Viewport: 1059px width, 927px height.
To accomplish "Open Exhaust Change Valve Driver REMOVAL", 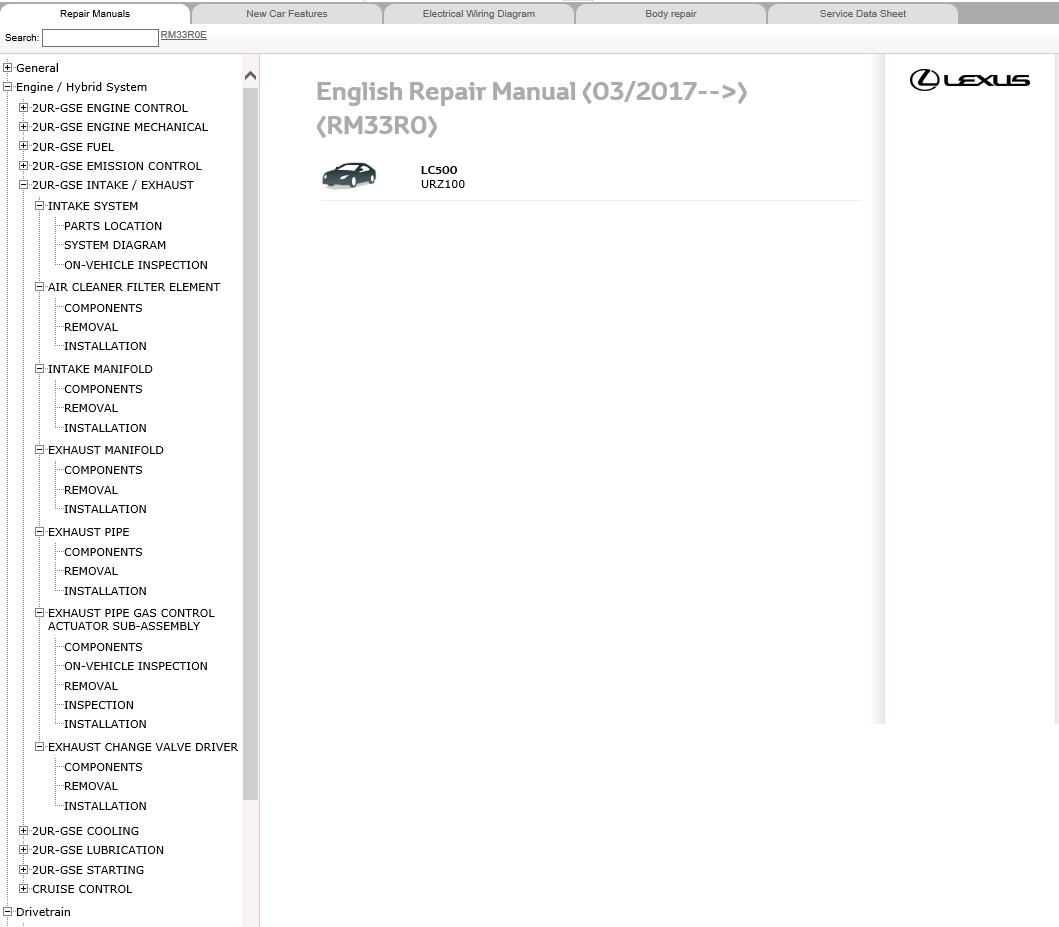I will click(x=91, y=786).
